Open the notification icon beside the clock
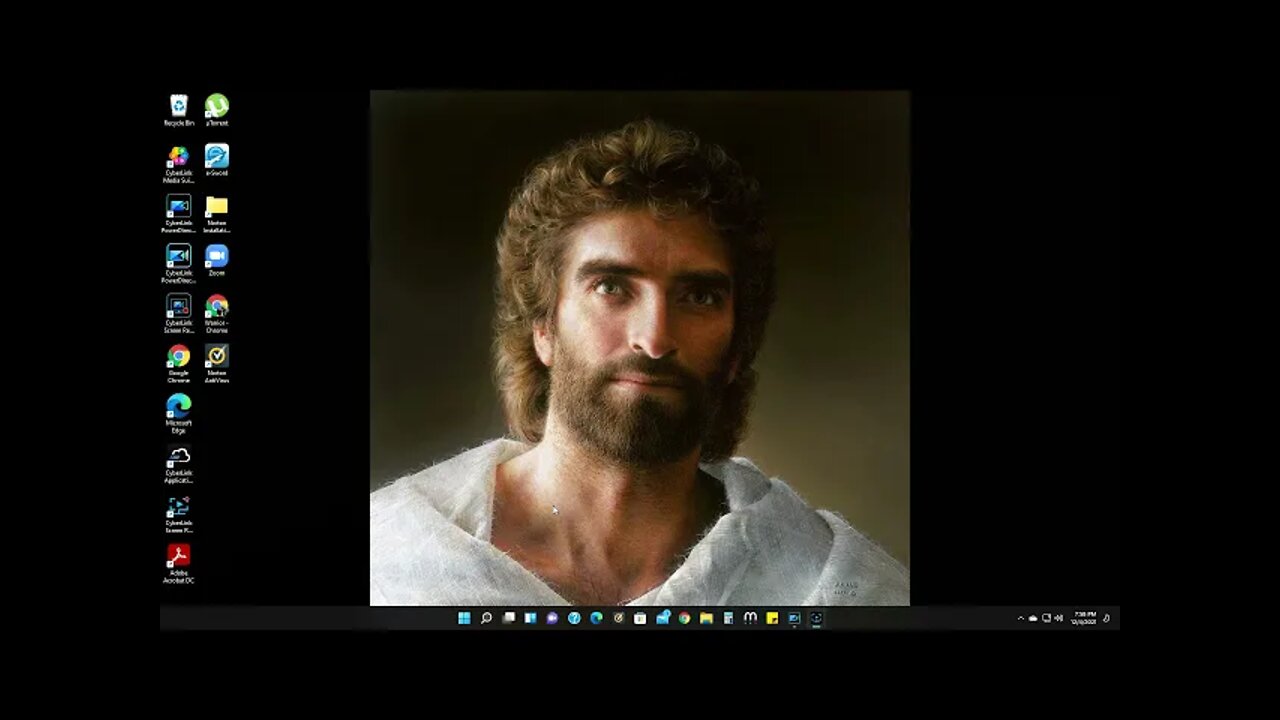 (1107, 618)
